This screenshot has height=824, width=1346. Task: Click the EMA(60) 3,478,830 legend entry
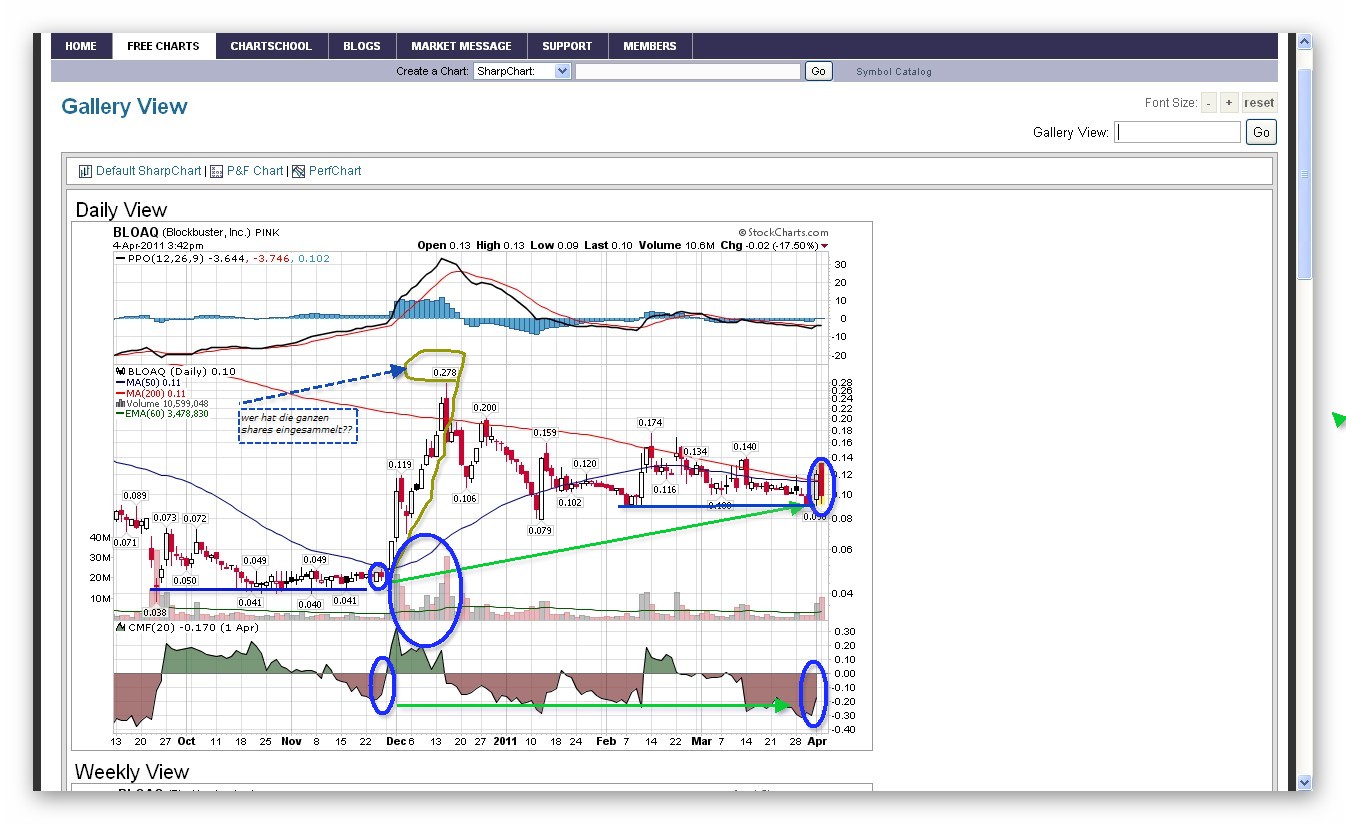tap(162, 413)
